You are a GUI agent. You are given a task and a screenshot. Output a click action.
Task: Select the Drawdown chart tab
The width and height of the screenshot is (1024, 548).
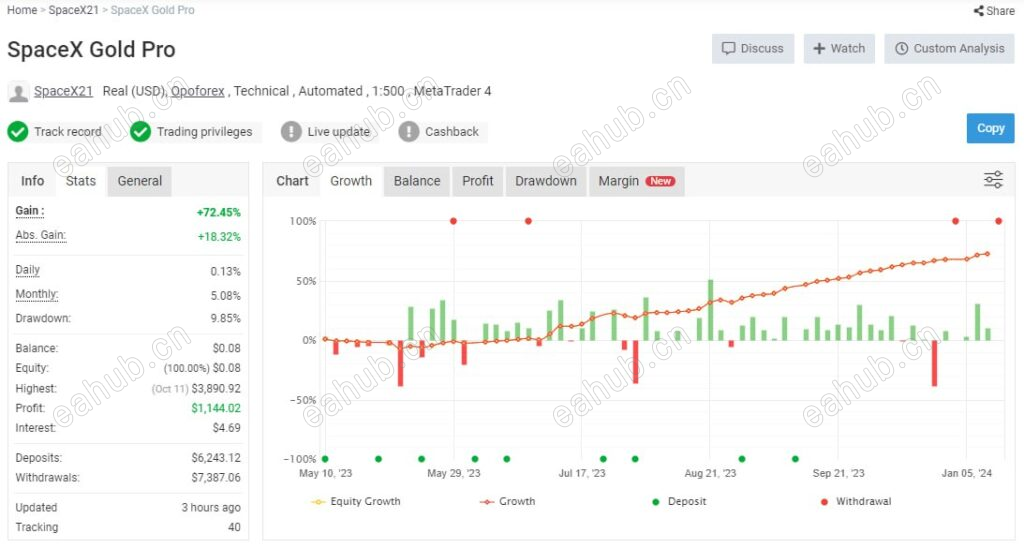pos(546,181)
